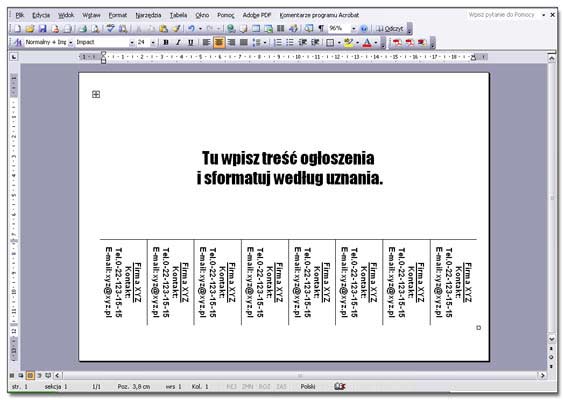Viewport: 565px width, 400px height.
Task: Click the Odczyt reading layout button
Action: [x=390, y=28]
